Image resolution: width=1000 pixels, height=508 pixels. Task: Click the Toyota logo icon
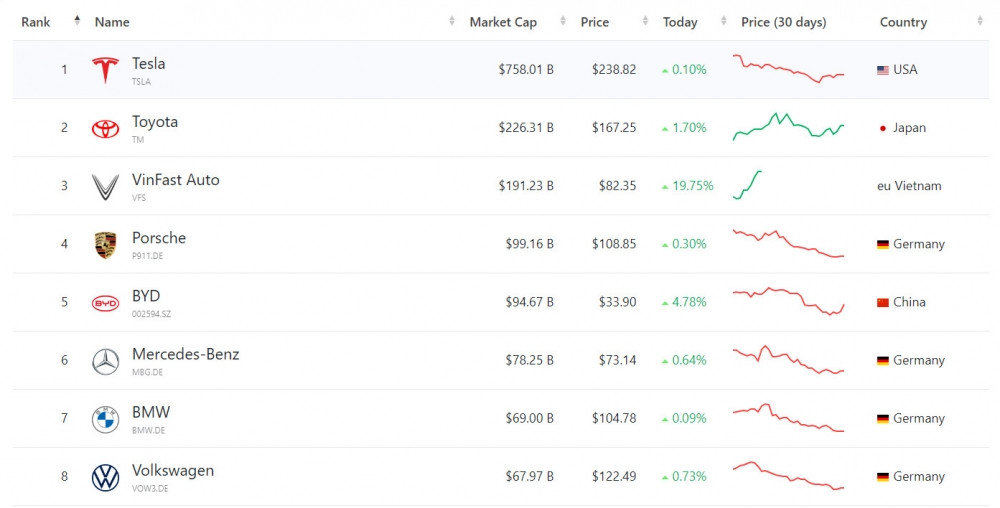coord(105,129)
